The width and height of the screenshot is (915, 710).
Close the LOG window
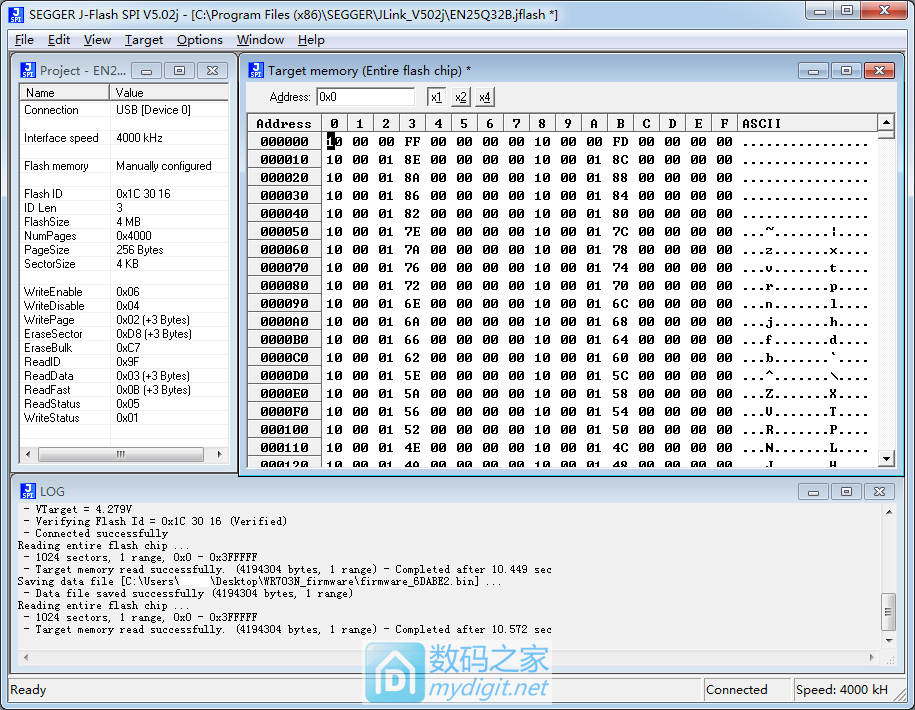click(879, 492)
